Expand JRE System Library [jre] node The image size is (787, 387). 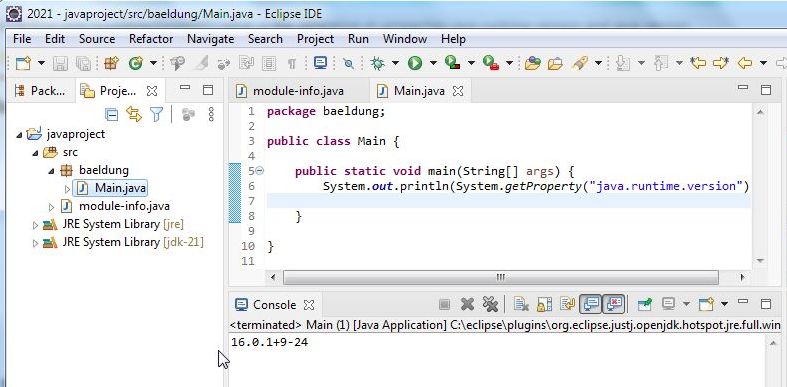tap(35, 225)
